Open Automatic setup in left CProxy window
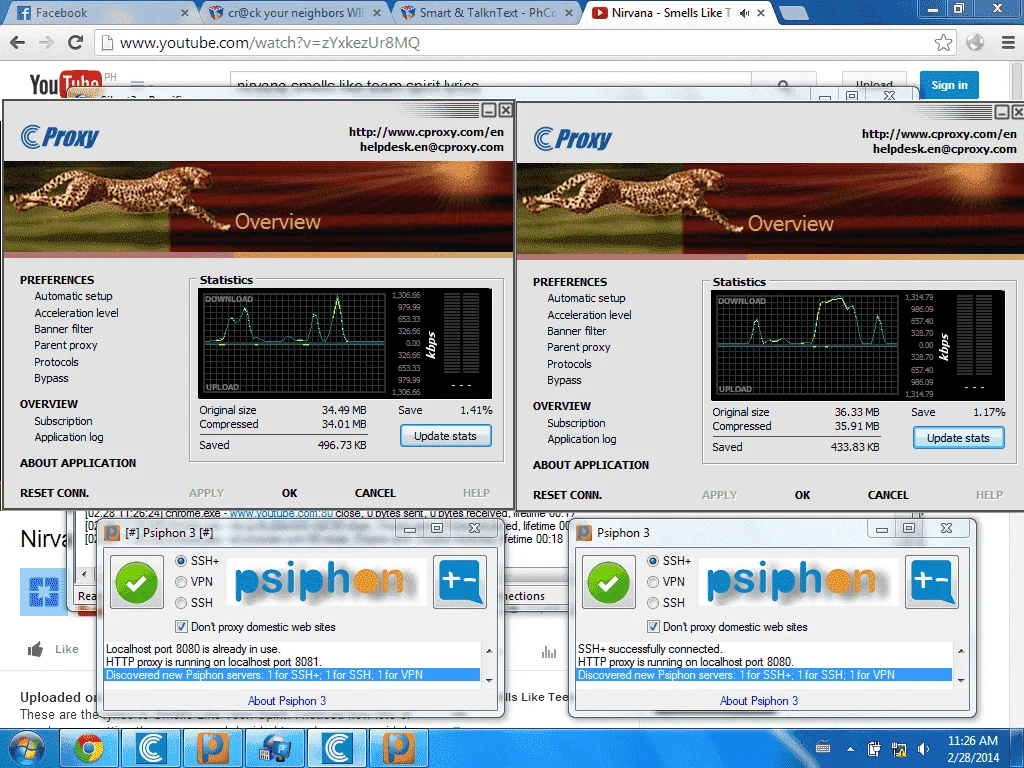The height and width of the screenshot is (768, 1024). (x=73, y=296)
